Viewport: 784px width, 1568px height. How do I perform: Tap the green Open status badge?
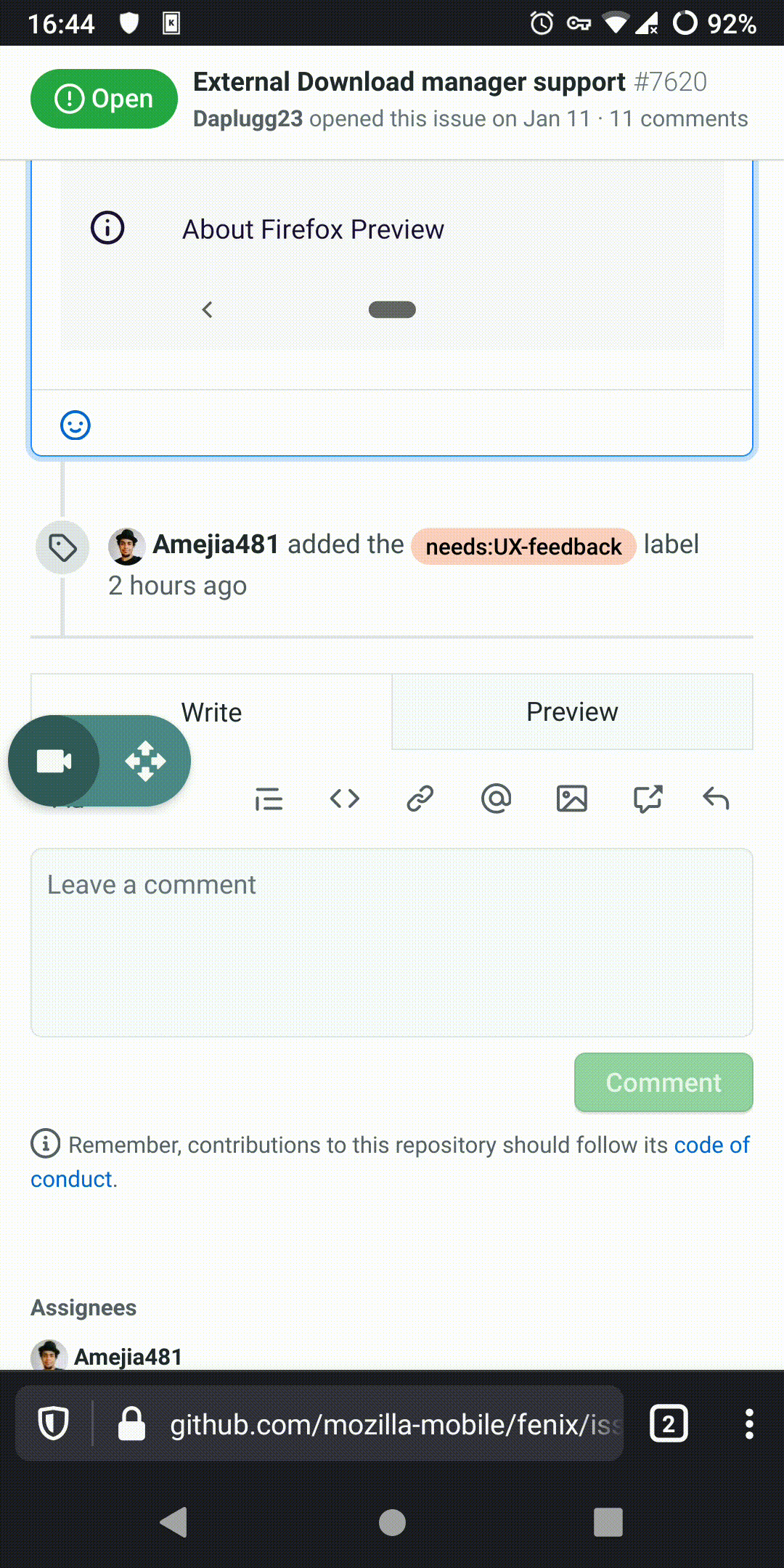pyautogui.click(x=104, y=99)
